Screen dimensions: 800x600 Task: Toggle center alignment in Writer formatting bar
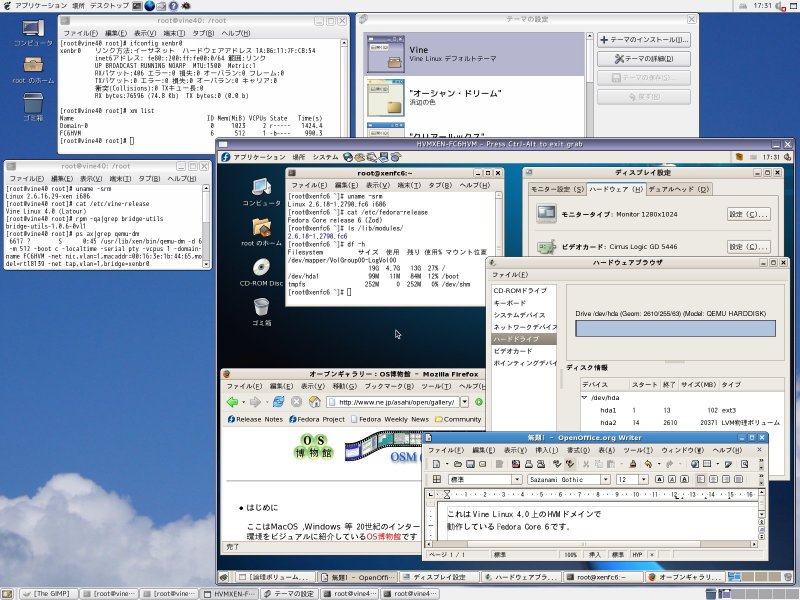coord(713,480)
